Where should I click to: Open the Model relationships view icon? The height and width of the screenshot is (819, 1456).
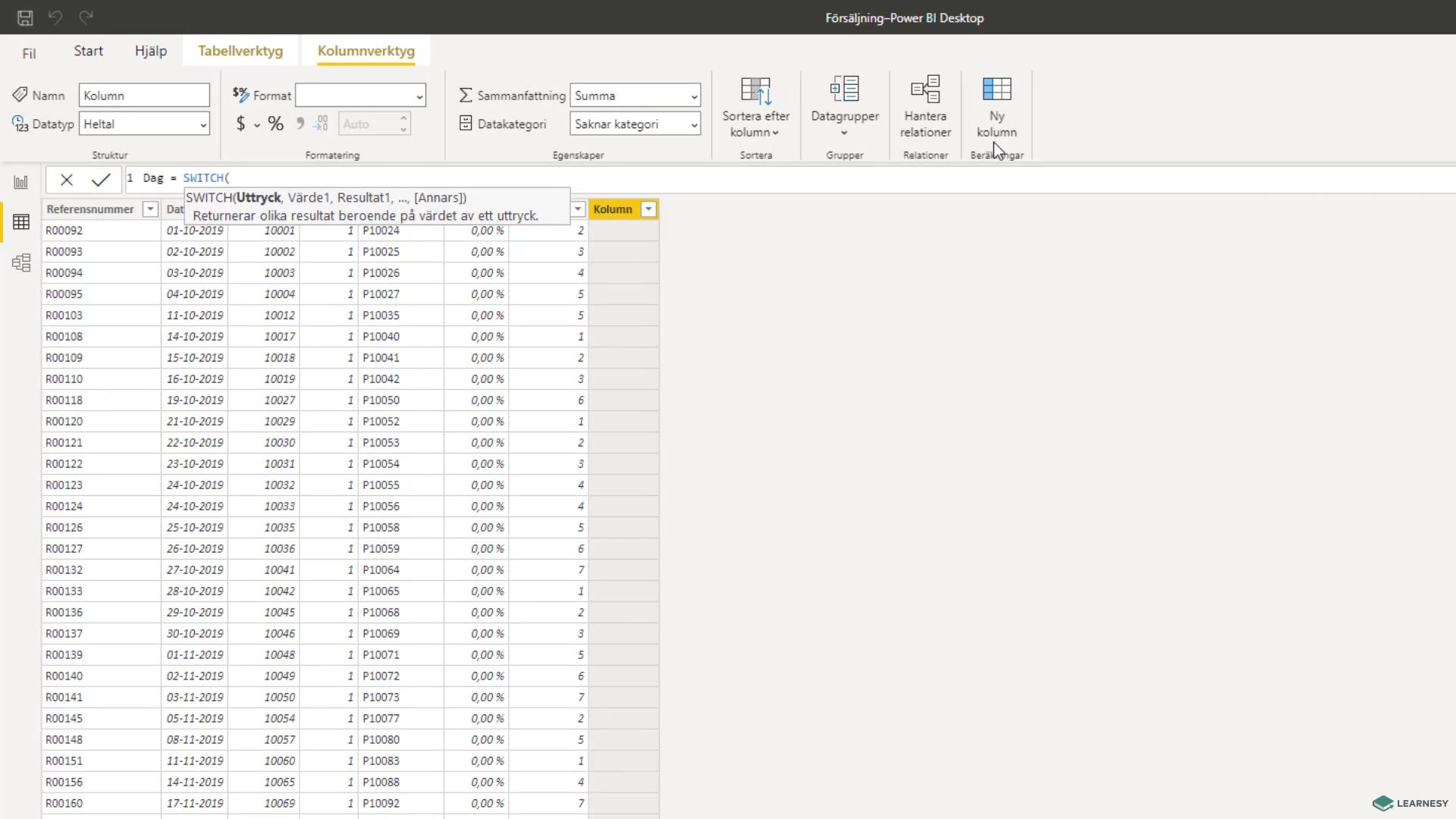21,263
